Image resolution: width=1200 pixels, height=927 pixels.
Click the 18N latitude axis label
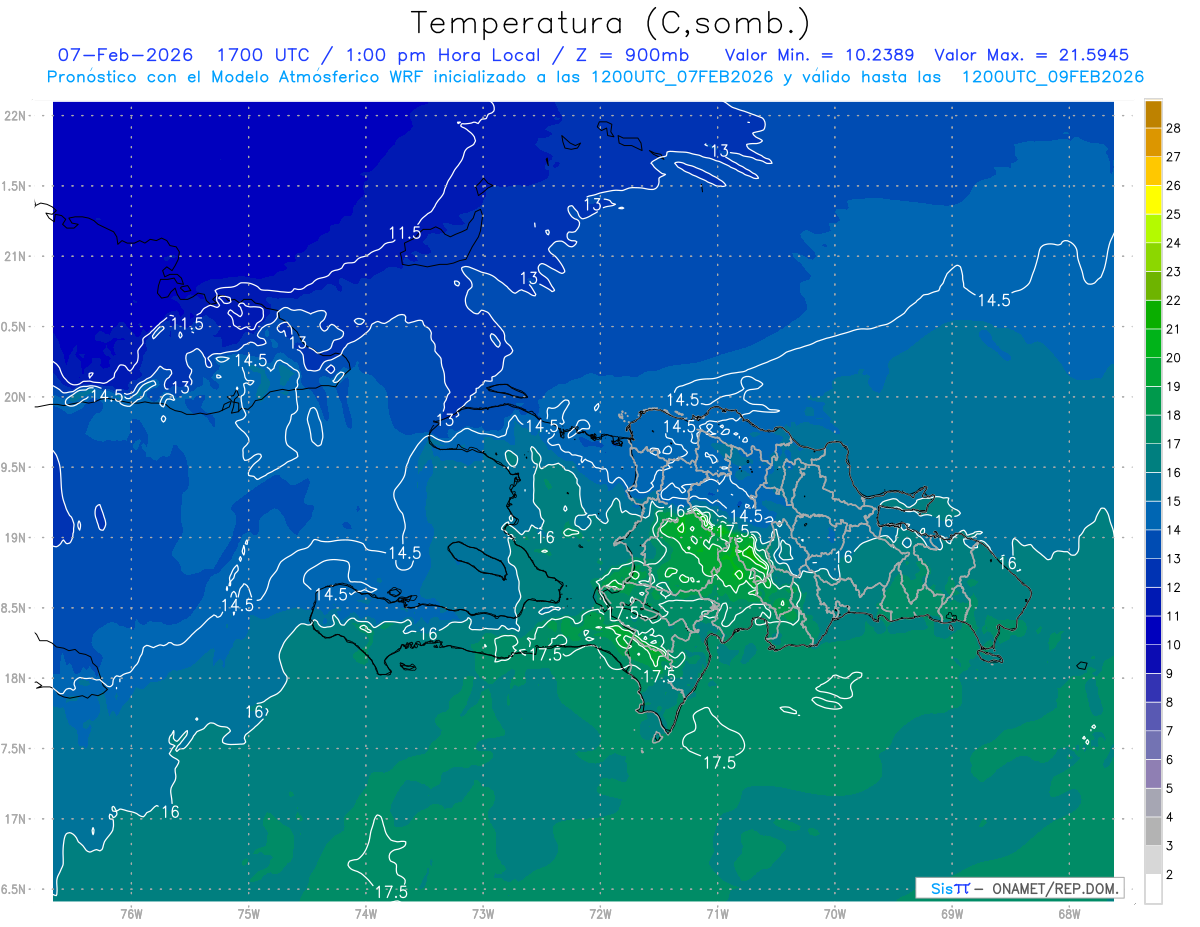[x=17, y=678]
